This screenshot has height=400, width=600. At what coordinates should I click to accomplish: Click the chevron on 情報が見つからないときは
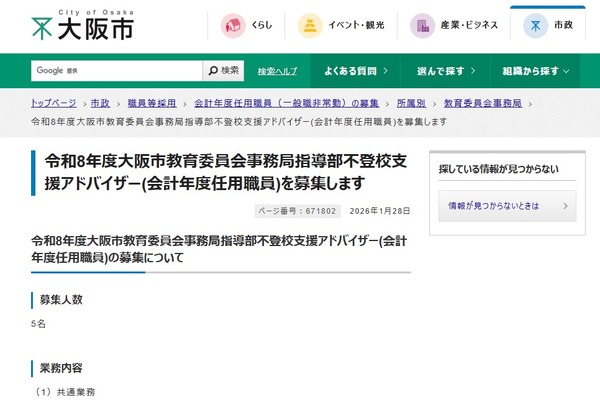tap(566, 206)
